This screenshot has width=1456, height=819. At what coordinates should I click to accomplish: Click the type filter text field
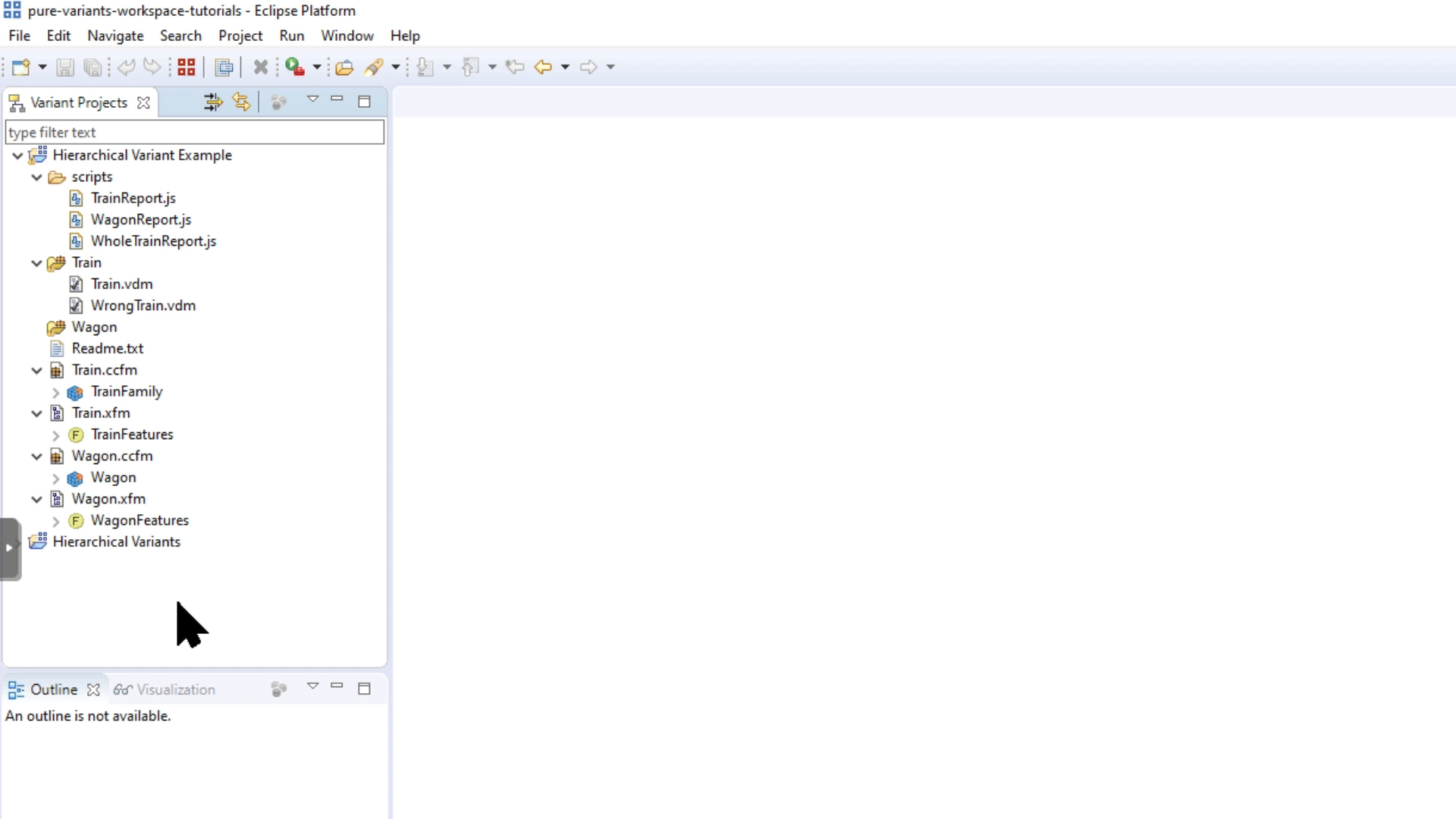(194, 133)
